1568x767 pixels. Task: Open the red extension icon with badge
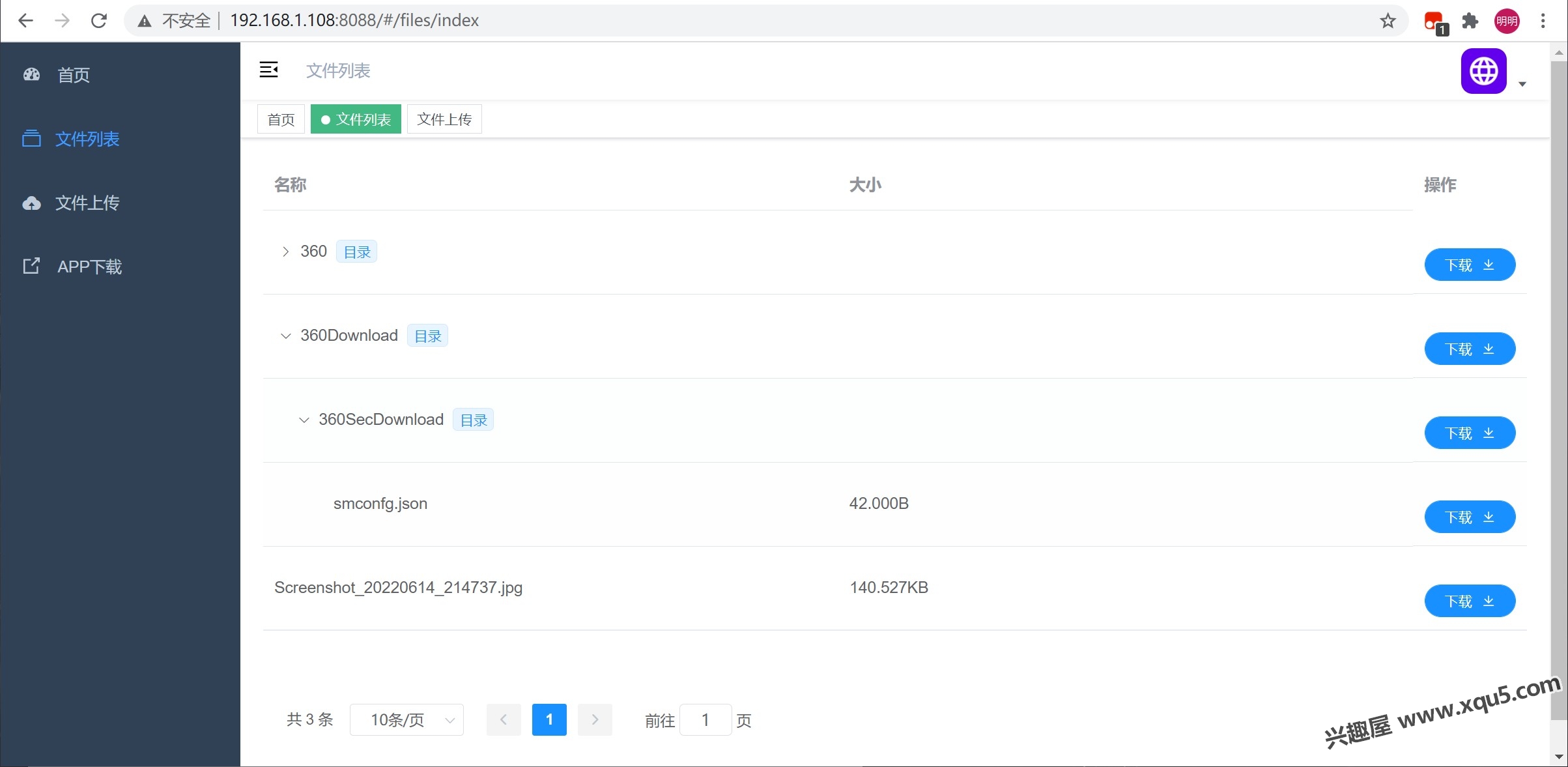point(1435,23)
